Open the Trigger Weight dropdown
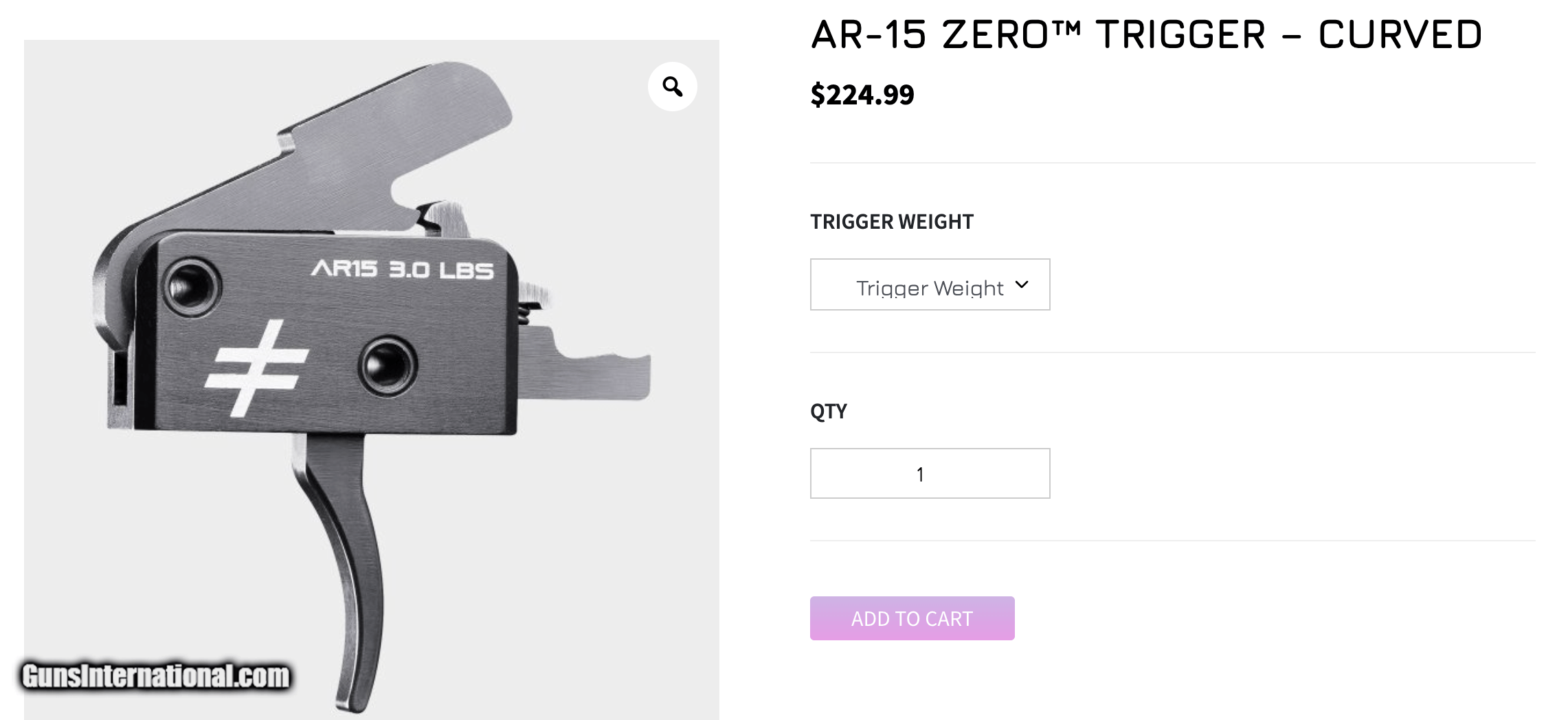Viewport: 1568px width, 720px height. click(929, 285)
